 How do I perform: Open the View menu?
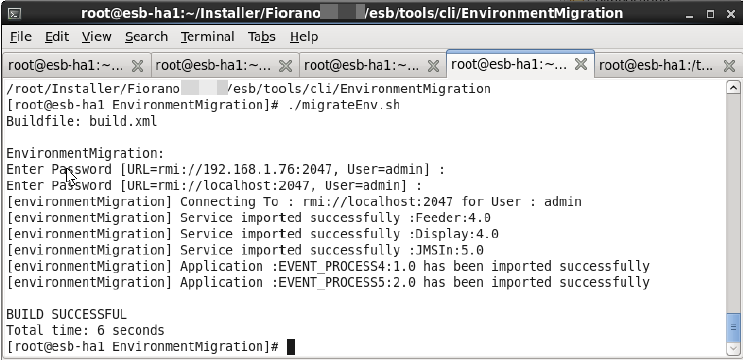point(96,37)
